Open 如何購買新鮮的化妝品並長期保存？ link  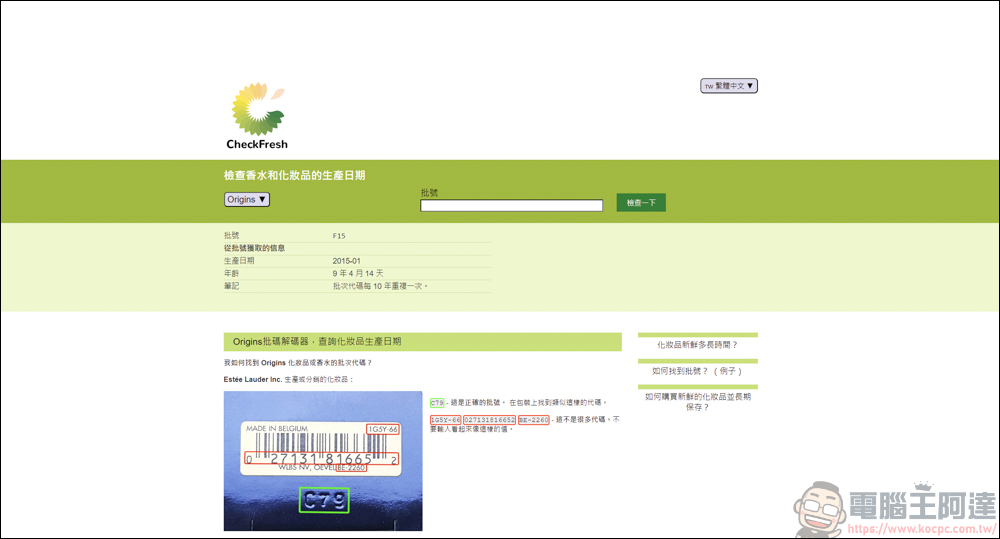point(698,402)
